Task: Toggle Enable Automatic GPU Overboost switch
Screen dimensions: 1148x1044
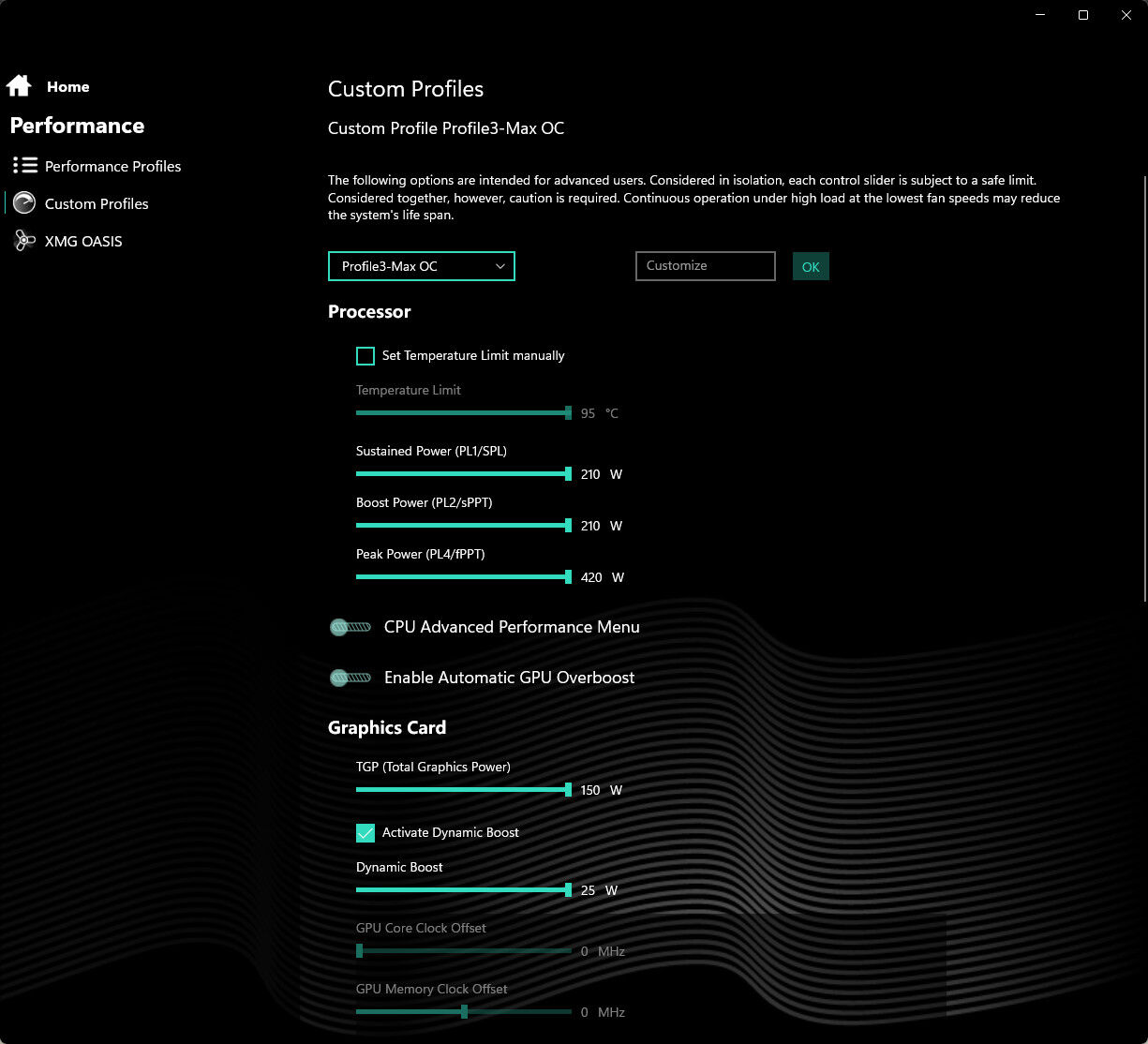Action: 350,678
